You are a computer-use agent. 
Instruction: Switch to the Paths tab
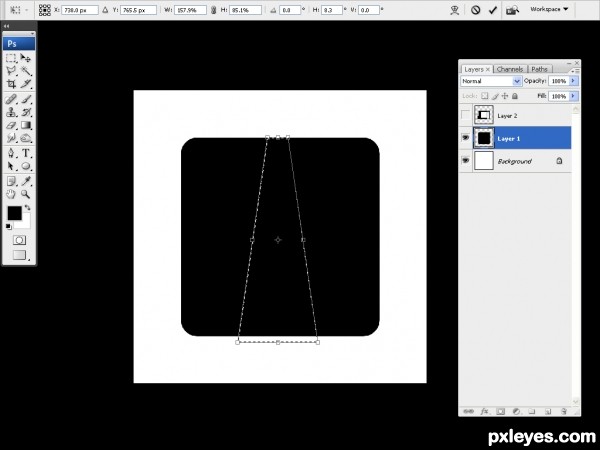click(x=540, y=69)
